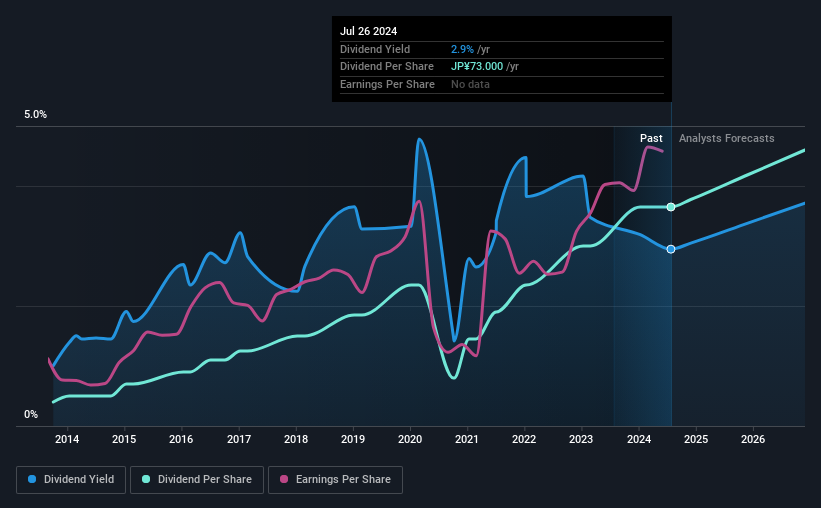Image resolution: width=821 pixels, height=508 pixels.
Task: Click the 2026 x-axis label
Action: (x=753, y=439)
